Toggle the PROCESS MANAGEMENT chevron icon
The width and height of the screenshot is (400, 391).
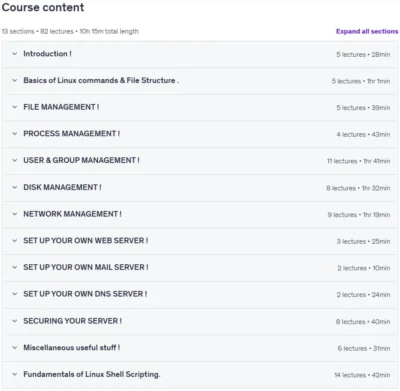click(x=14, y=134)
